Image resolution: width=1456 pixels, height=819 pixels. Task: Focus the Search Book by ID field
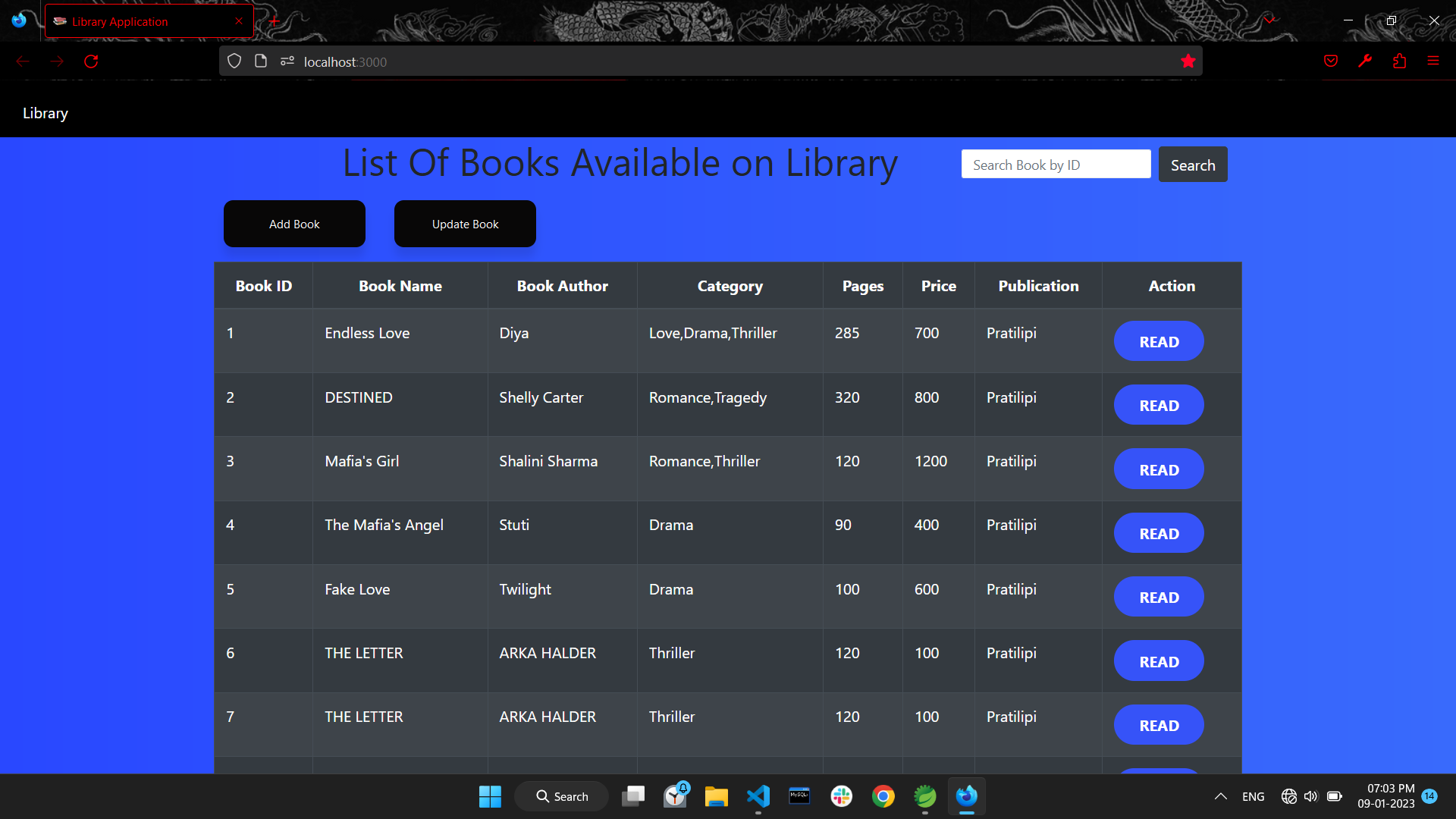click(x=1056, y=165)
